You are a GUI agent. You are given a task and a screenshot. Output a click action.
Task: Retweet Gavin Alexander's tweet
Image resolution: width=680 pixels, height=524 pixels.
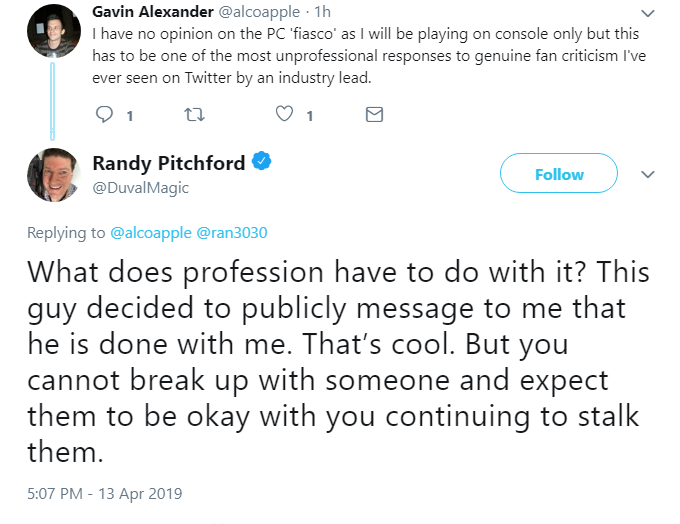(x=194, y=115)
